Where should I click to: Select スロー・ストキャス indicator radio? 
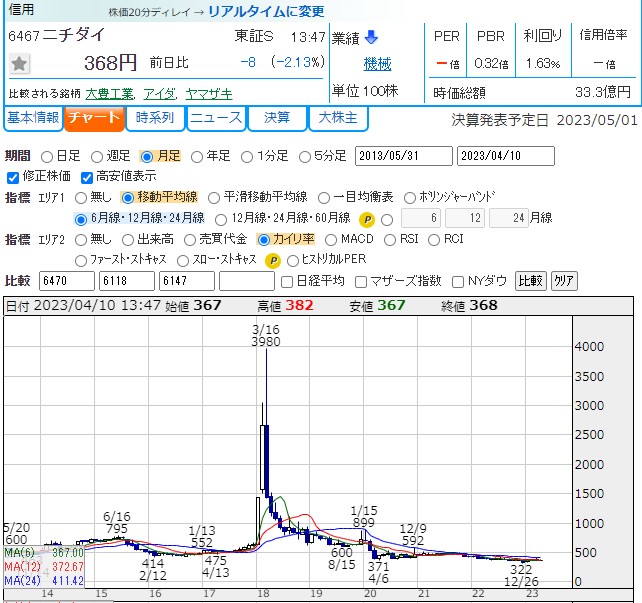coord(183,261)
